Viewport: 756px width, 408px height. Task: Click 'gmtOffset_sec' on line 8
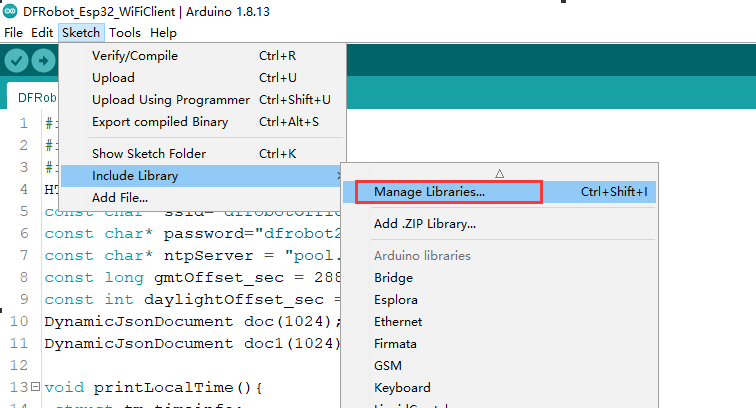[x=219, y=278]
